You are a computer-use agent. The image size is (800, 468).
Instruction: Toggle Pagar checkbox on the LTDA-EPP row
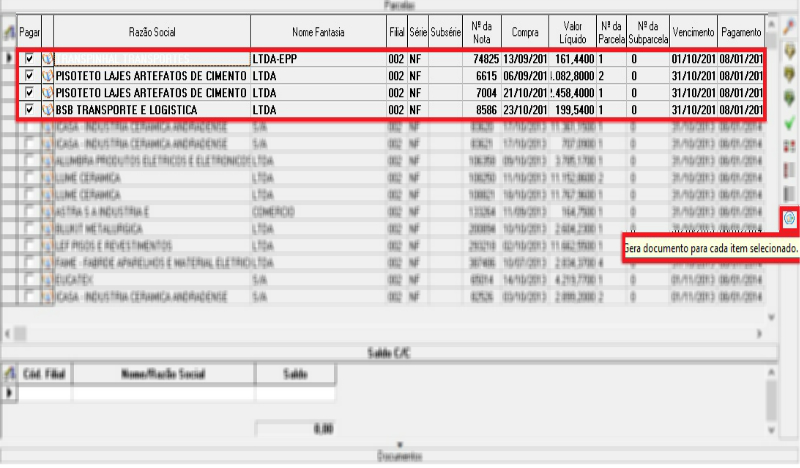coord(29,60)
